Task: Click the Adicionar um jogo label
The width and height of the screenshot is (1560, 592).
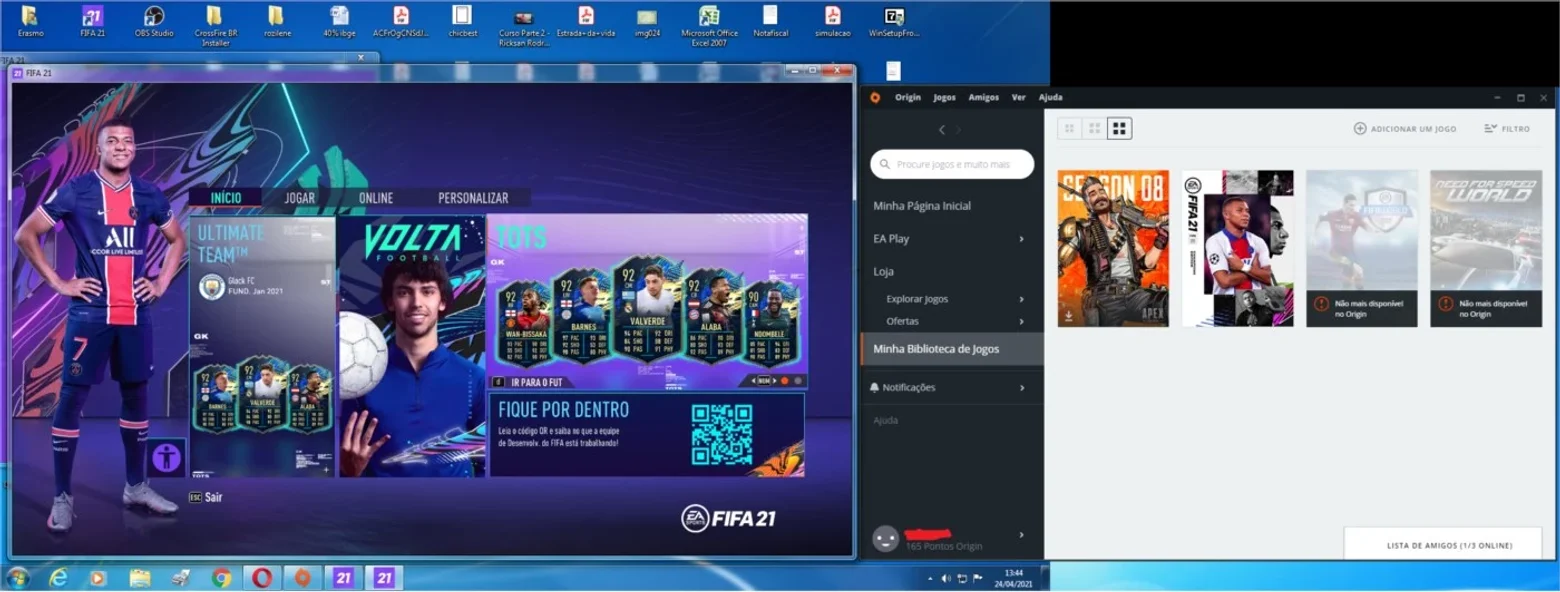Action: coord(1413,129)
